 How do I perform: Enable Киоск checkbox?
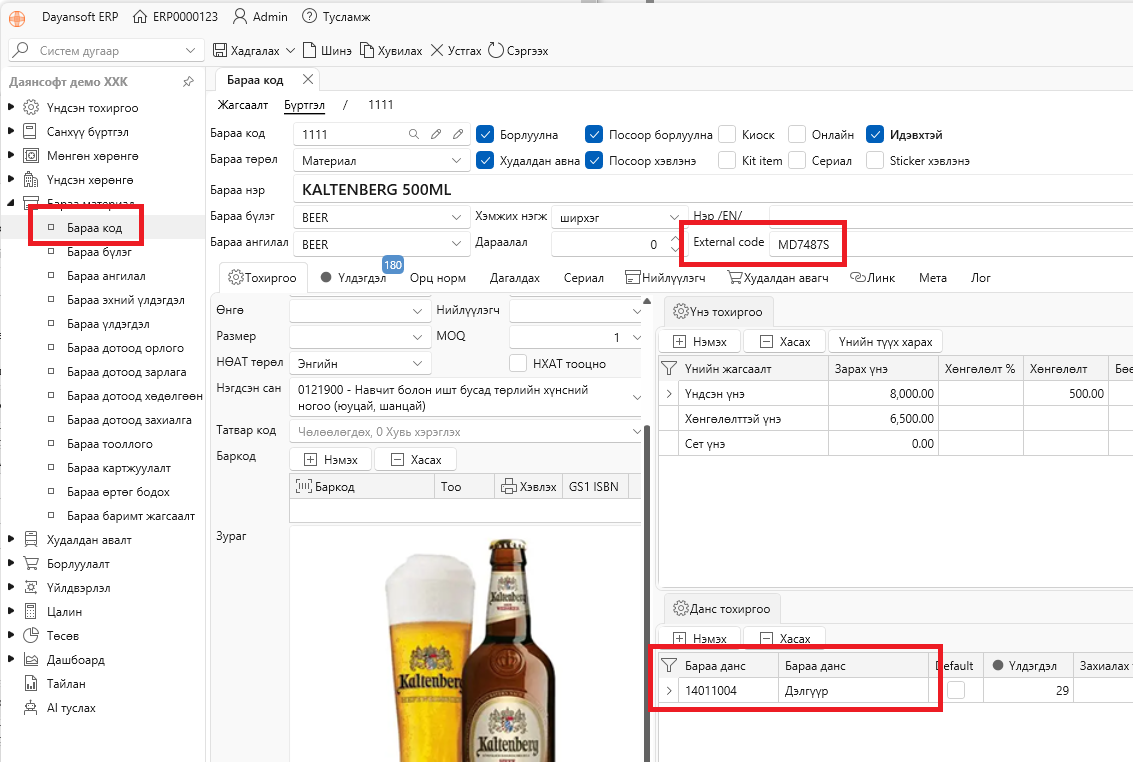[728, 134]
